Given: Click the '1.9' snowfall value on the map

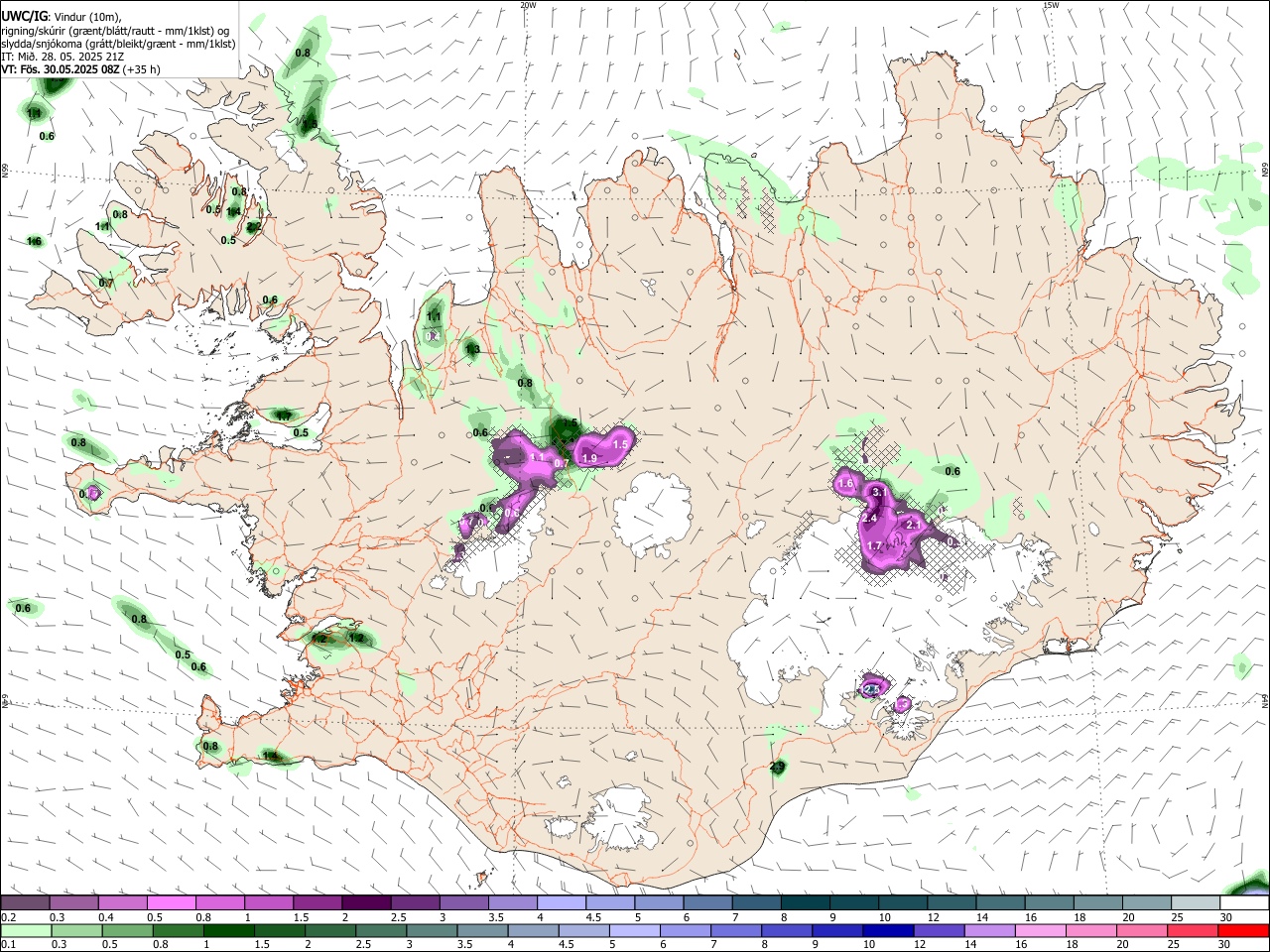Looking at the screenshot, I should 589,458.
